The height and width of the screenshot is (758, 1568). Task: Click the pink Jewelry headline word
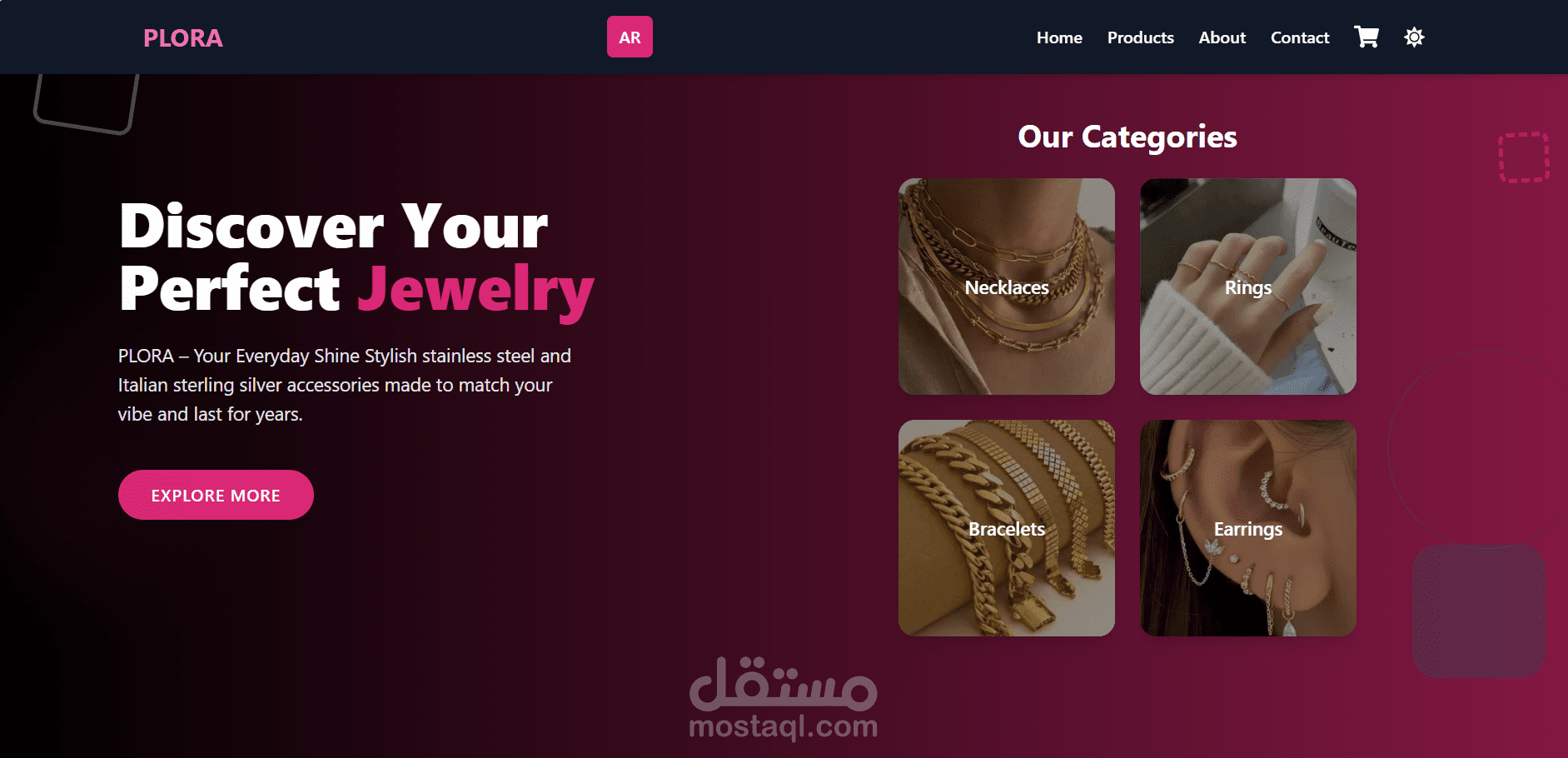point(475,289)
